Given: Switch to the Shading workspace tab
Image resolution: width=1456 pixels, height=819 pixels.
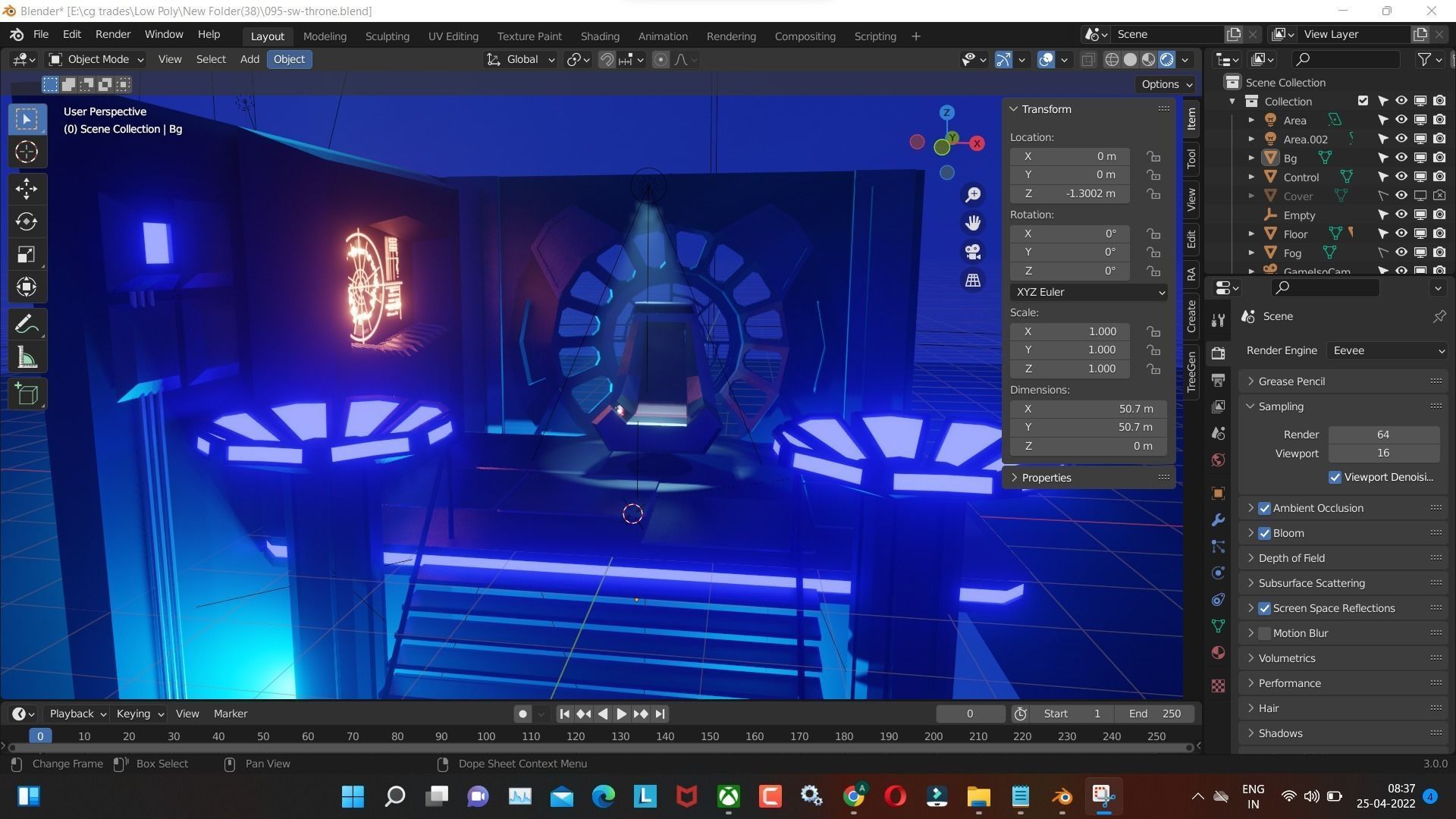Looking at the screenshot, I should (599, 36).
